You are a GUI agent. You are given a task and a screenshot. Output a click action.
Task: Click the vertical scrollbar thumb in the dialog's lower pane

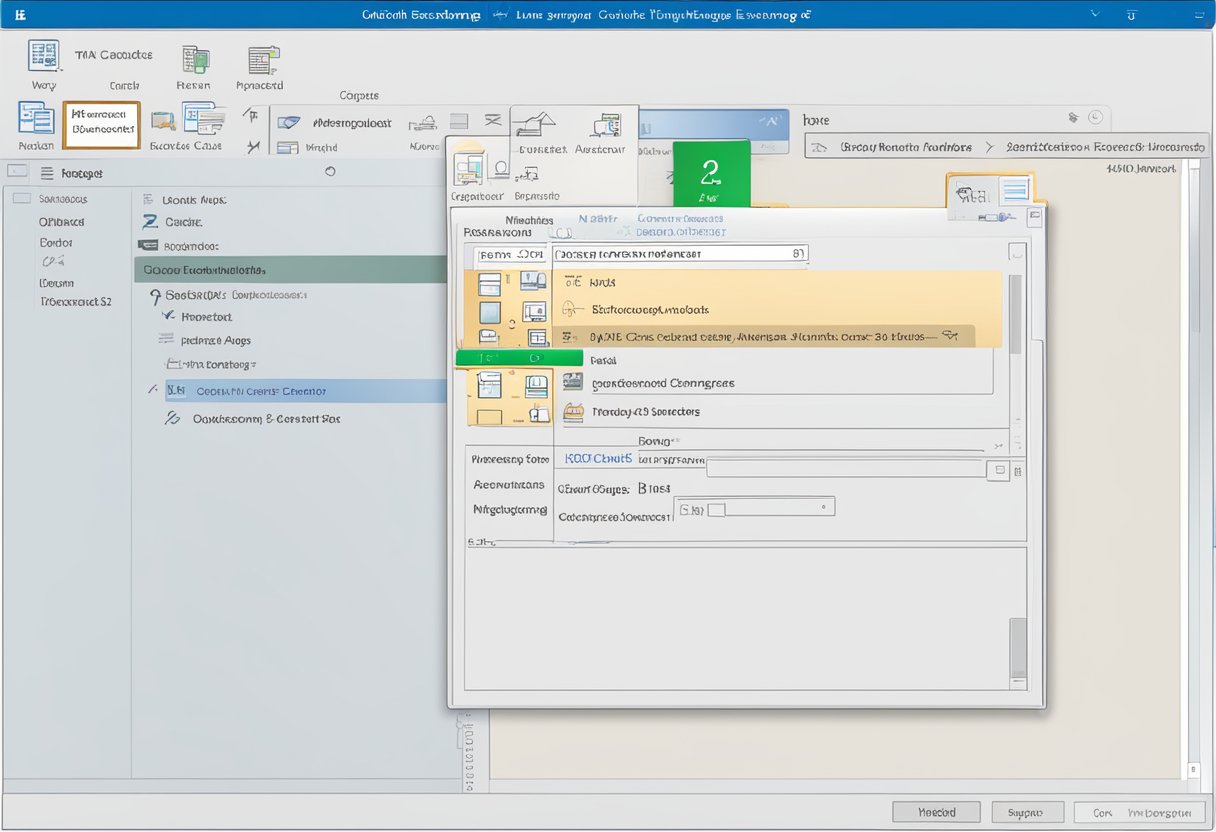click(1017, 647)
